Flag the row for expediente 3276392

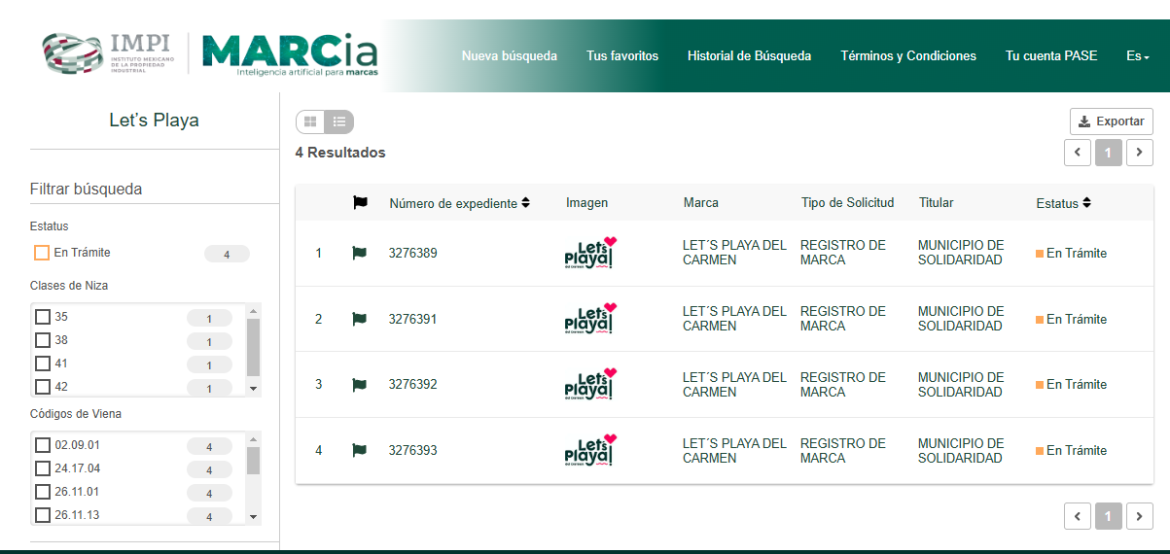tap(359, 385)
